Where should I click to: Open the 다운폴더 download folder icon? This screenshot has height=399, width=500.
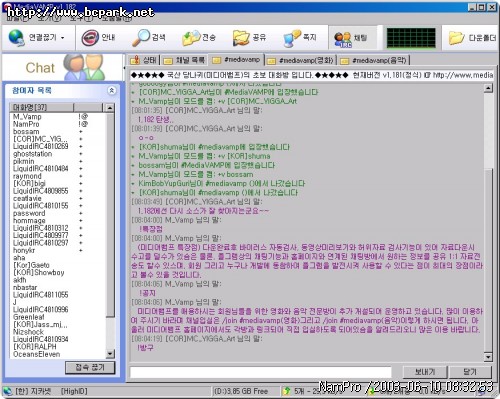(457, 38)
